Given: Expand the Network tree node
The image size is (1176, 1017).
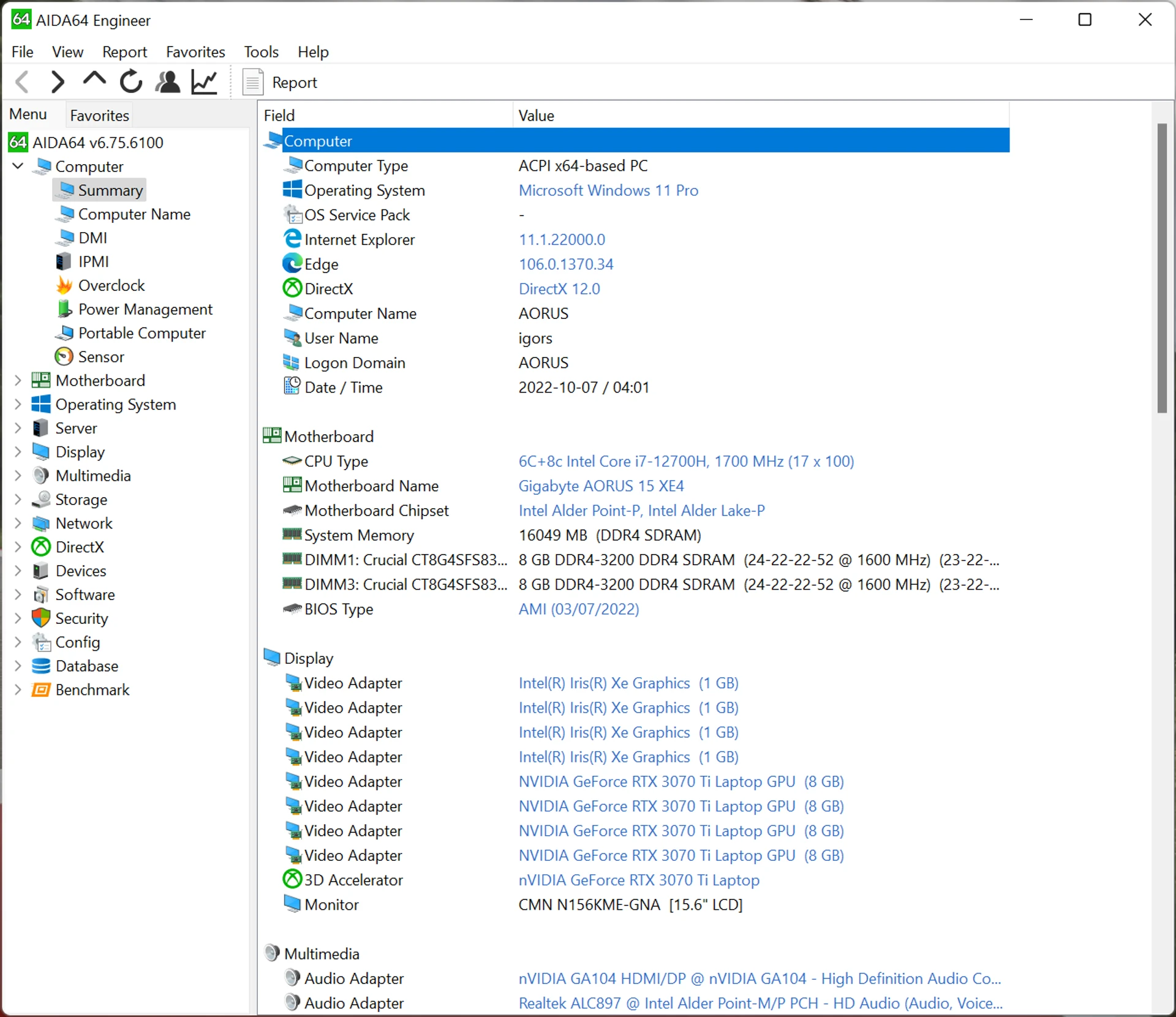Looking at the screenshot, I should click(x=18, y=524).
